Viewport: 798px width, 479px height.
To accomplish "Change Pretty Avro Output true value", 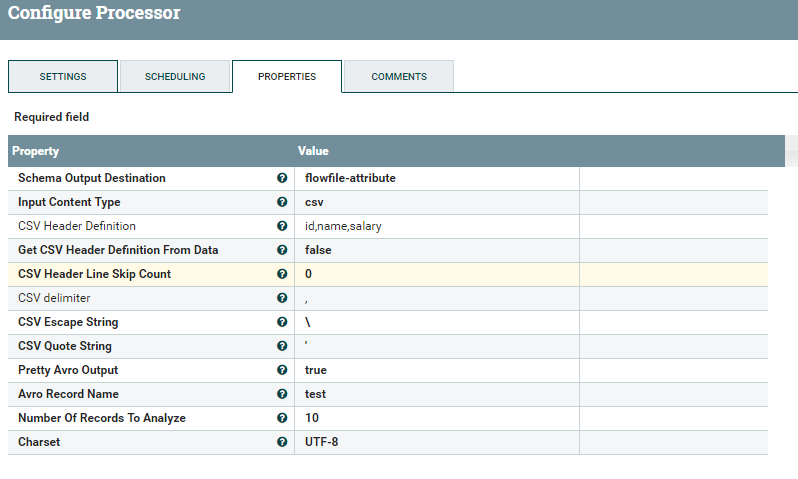I will 316,370.
